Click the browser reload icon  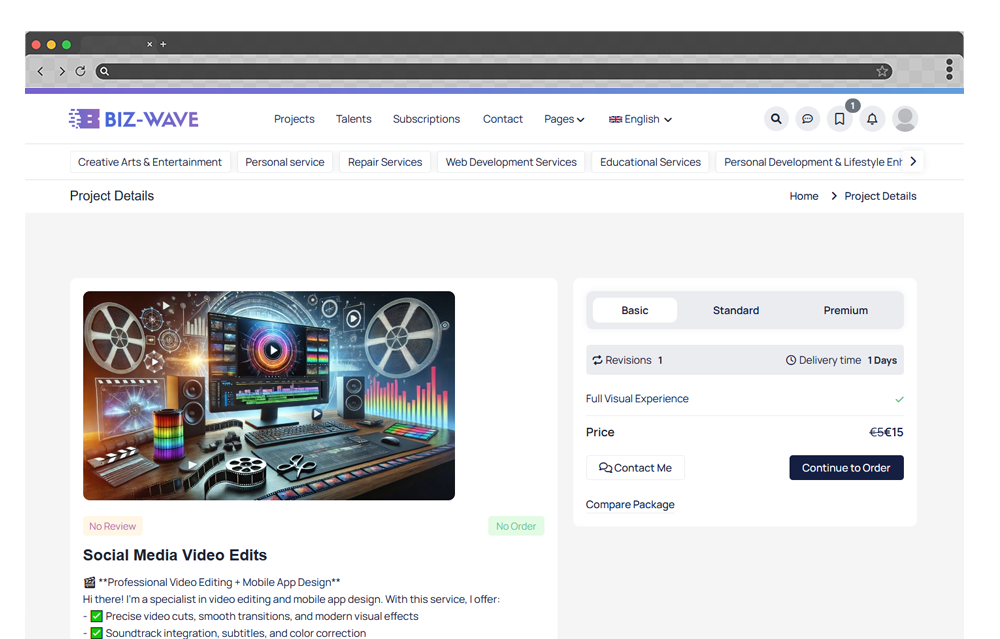(81, 71)
